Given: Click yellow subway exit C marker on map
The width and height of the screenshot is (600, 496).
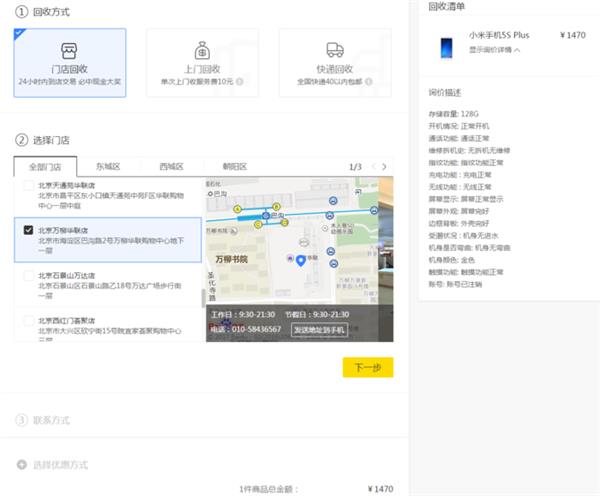Looking at the screenshot, I should tap(258, 224).
